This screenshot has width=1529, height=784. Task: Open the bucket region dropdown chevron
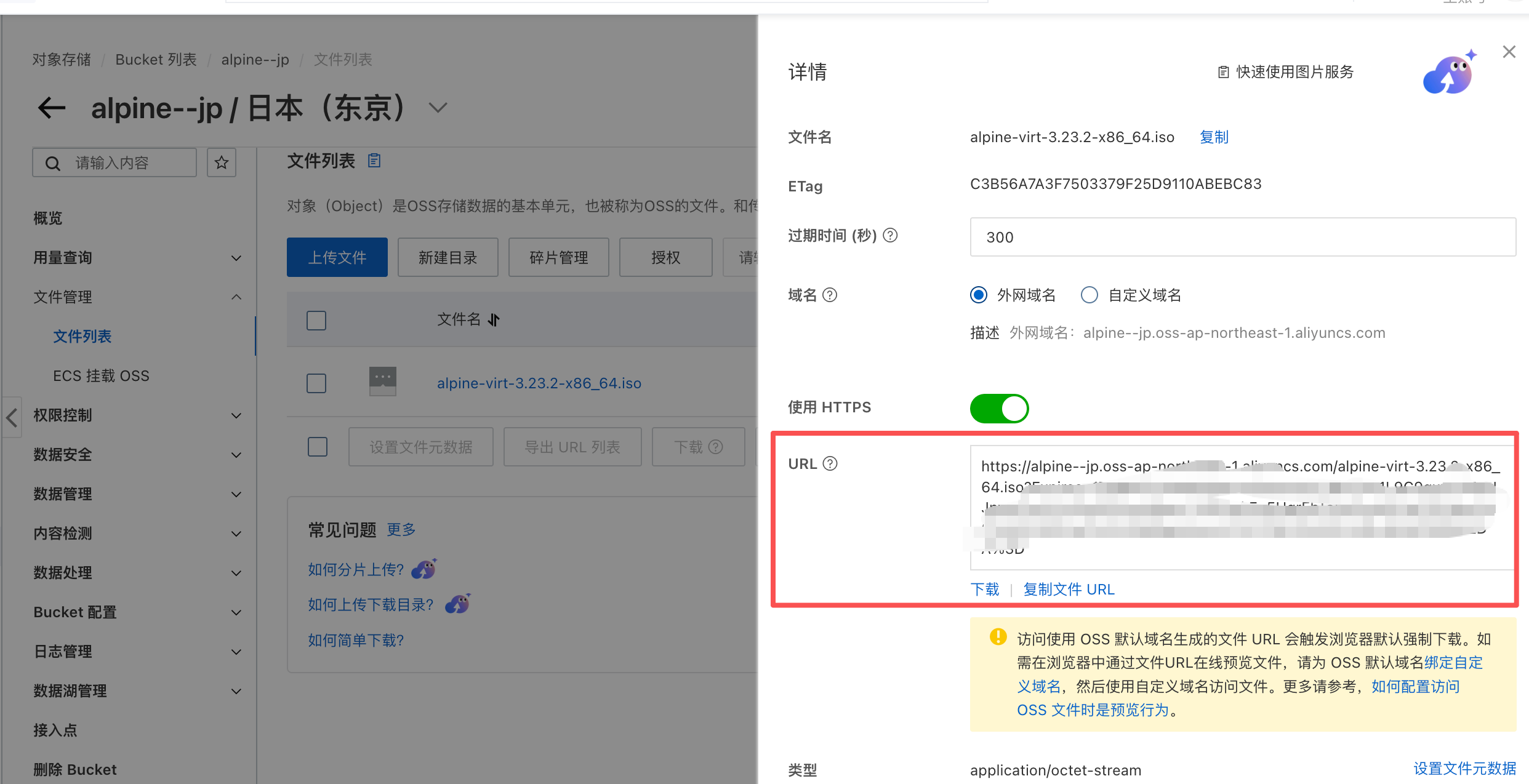click(438, 108)
